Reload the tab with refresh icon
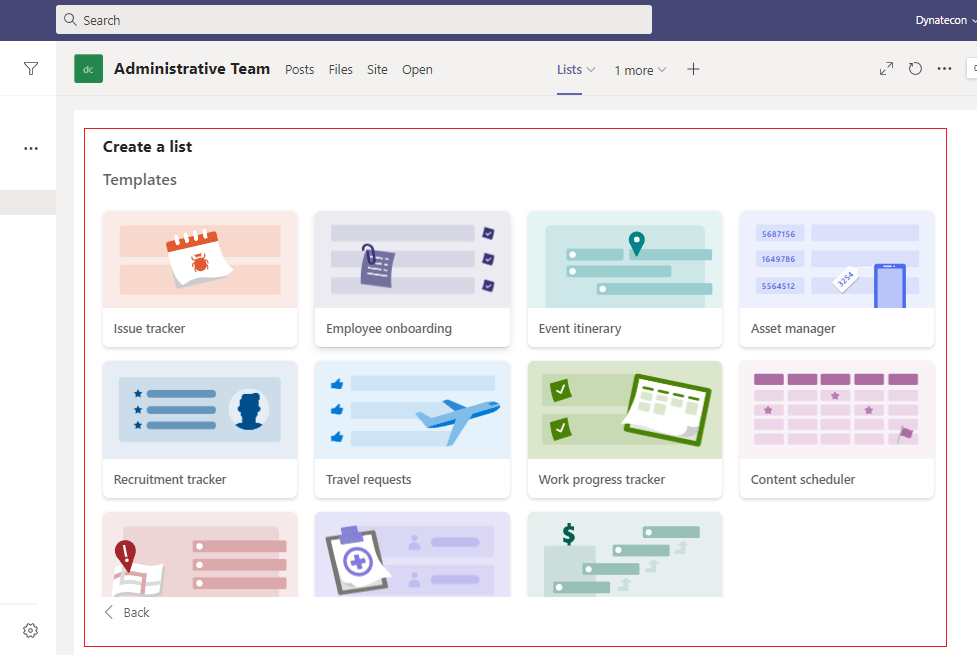The height and width of the screenshot is (655, 977). pyautogui.click(x=915, y=69)
